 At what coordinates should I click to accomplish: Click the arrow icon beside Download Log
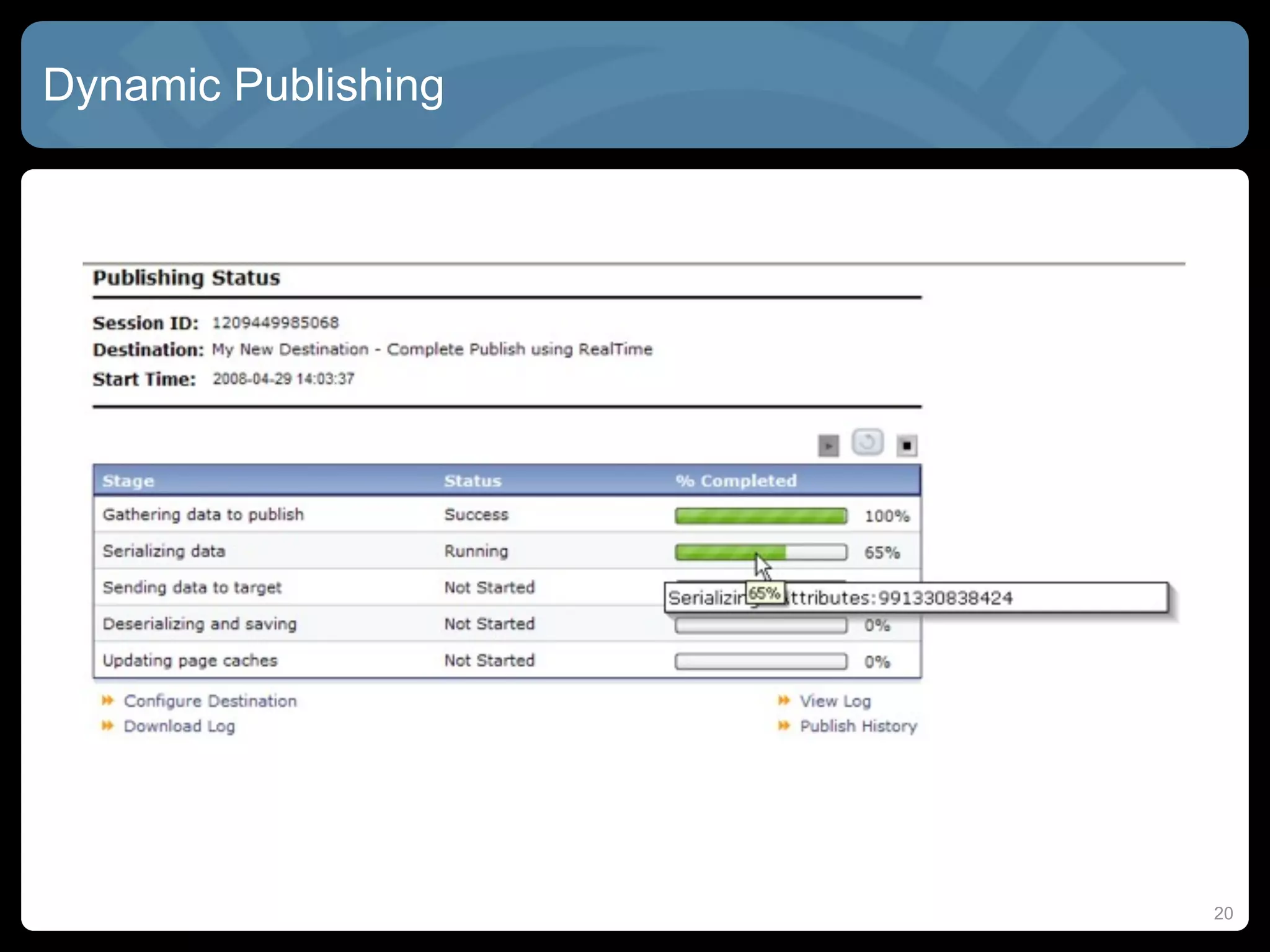point(108,725)
